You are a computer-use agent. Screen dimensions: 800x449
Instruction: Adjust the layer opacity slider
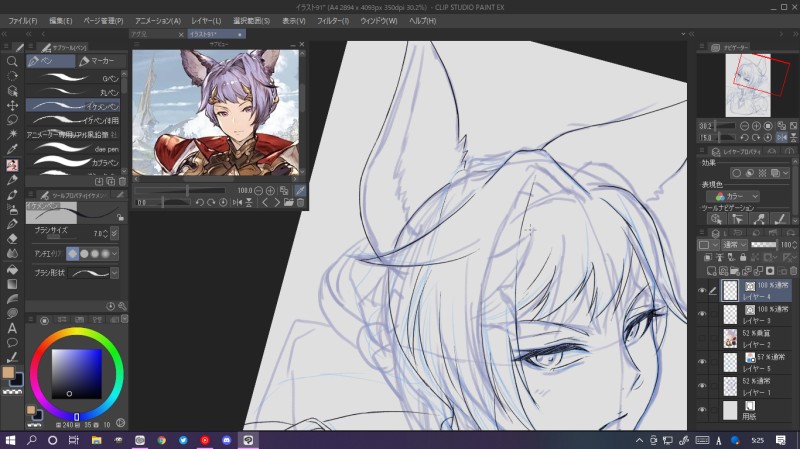[764, 245]
